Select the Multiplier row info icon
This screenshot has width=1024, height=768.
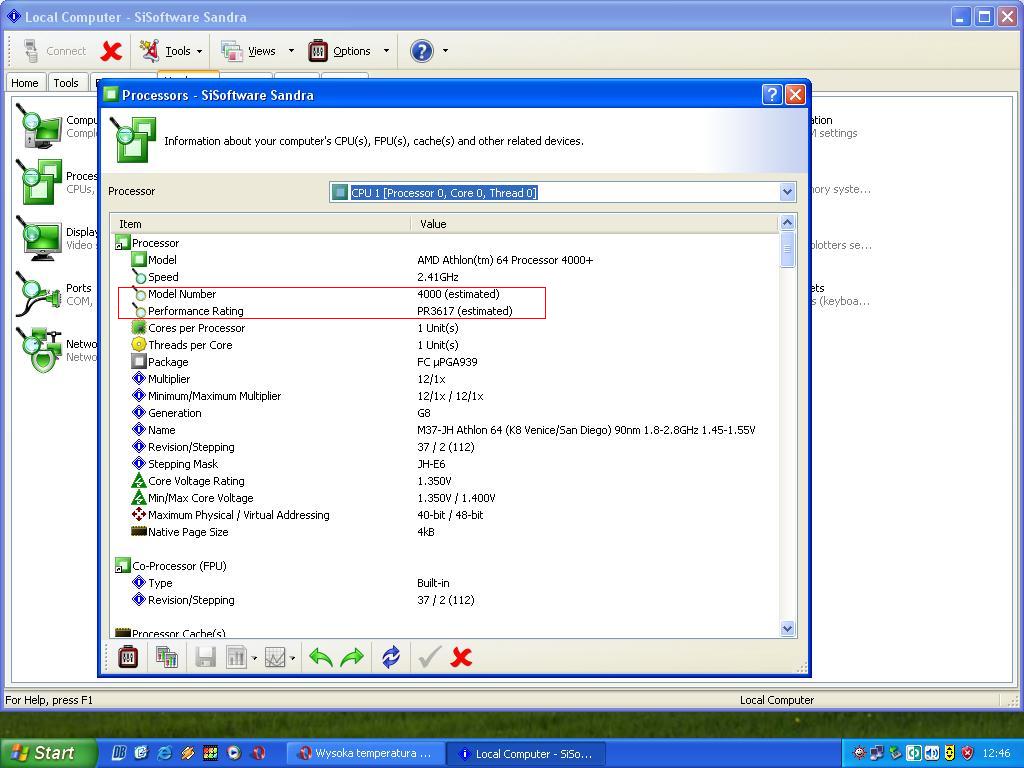138,378
